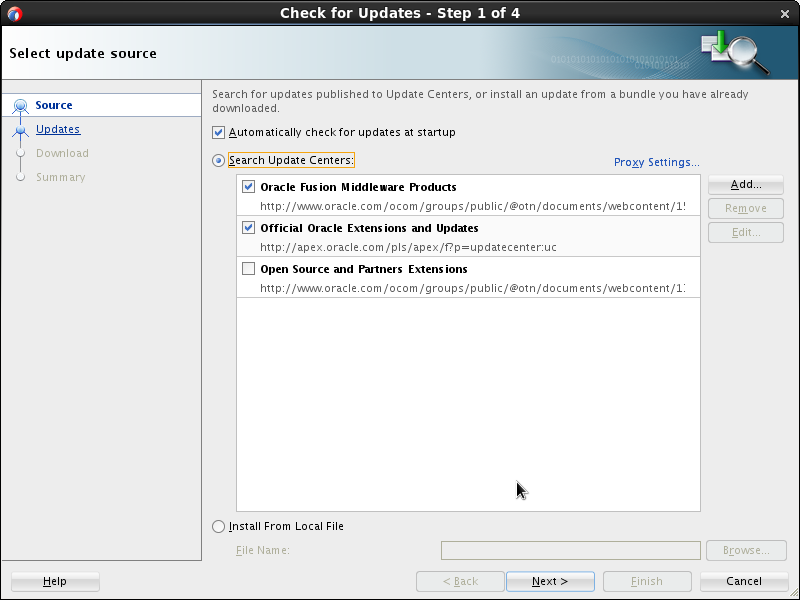This screenshot has width=800, height=600.
Task: Click the Select update source heading
Action: [83, 54]
